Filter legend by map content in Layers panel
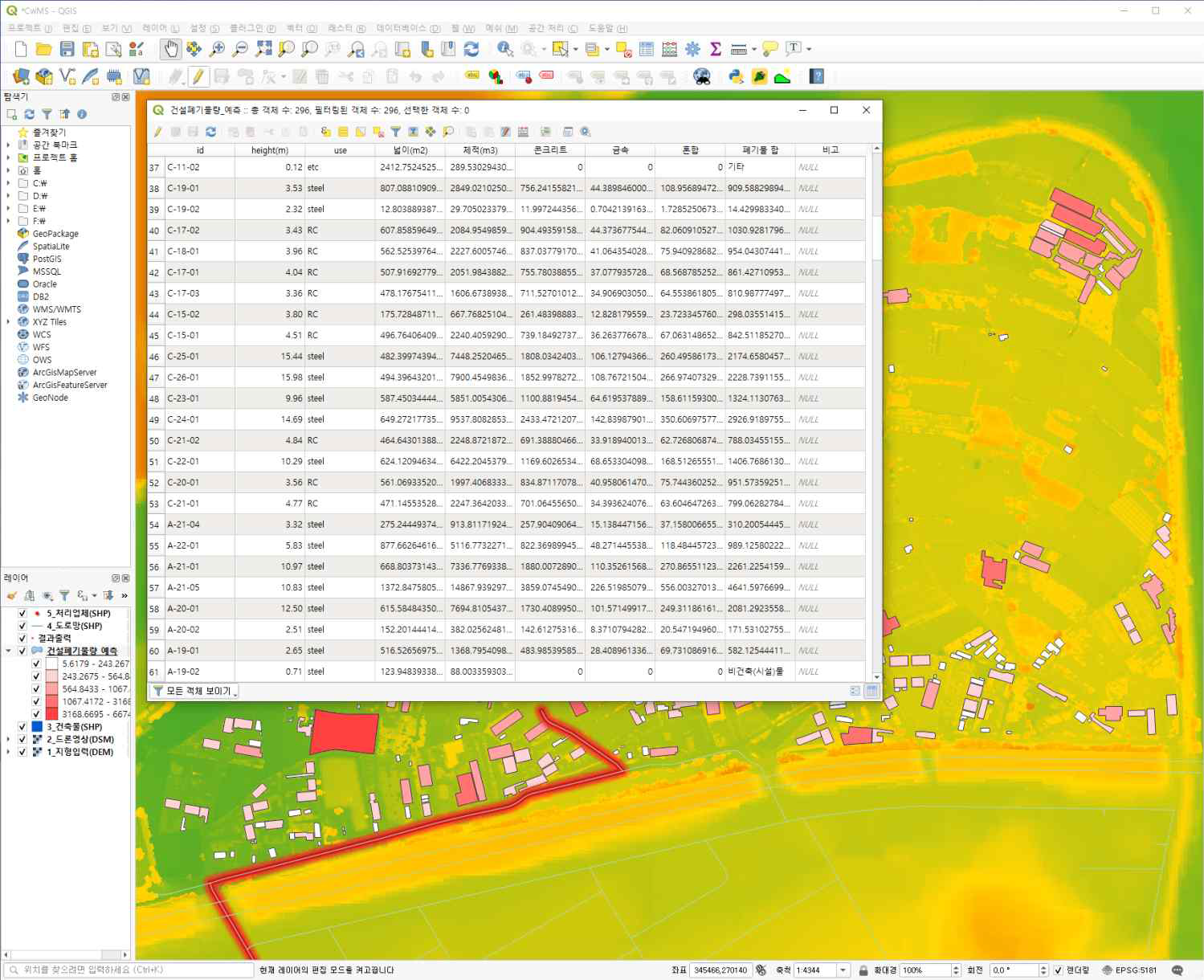The image size is (1204, 980). tap(64, 596)
